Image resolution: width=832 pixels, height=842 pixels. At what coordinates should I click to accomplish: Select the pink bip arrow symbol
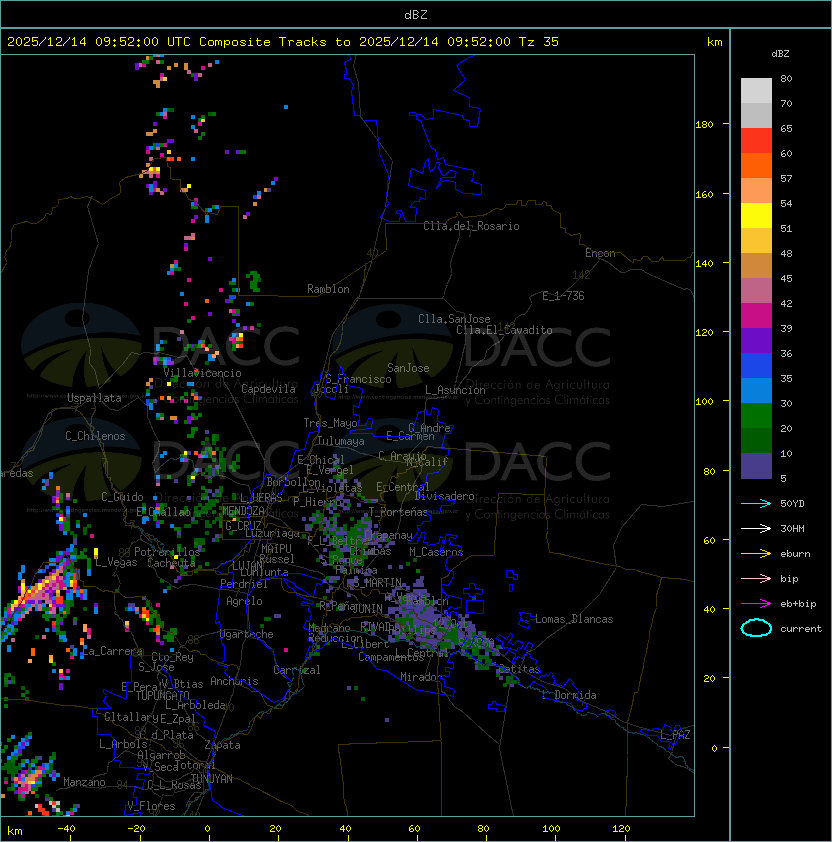click(756, 579)
